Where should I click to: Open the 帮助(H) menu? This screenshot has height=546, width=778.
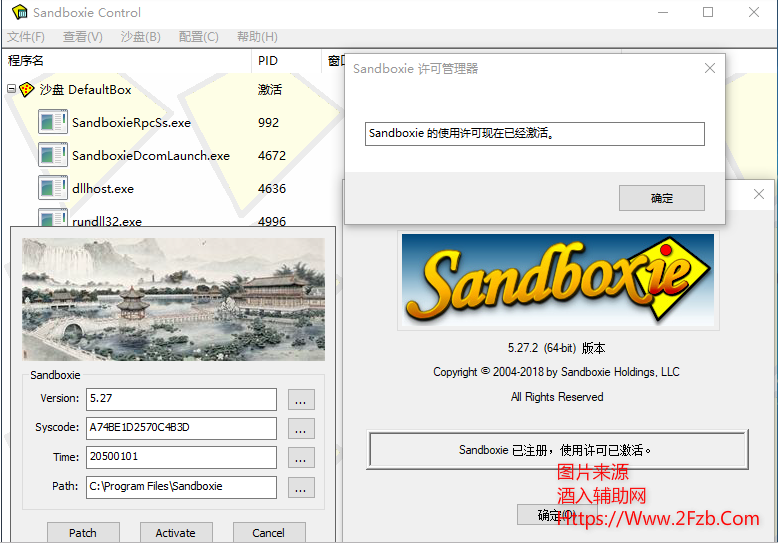pyautogui.click(x=257, y=37)
